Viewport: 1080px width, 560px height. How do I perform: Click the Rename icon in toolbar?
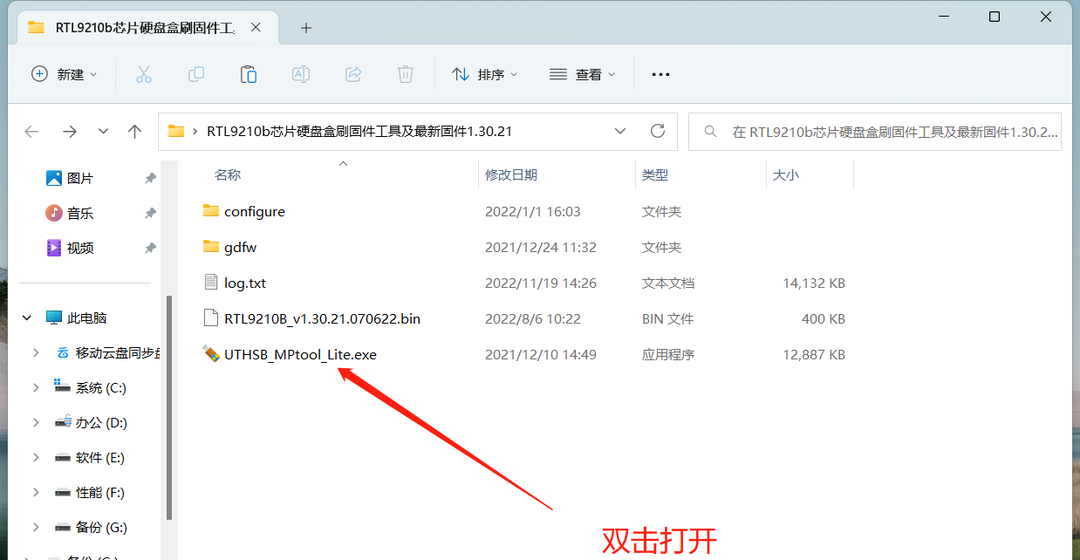pos(301,74)
